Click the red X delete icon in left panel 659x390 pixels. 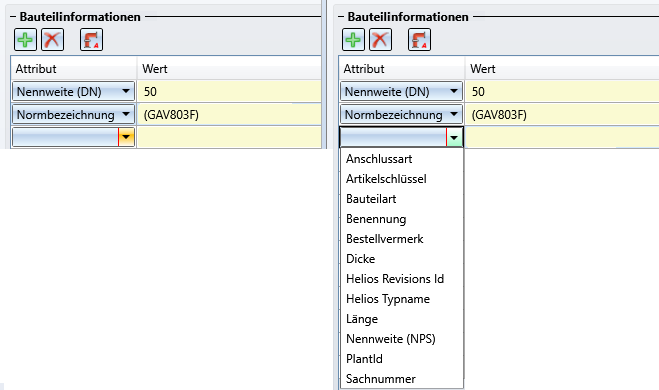53,40
